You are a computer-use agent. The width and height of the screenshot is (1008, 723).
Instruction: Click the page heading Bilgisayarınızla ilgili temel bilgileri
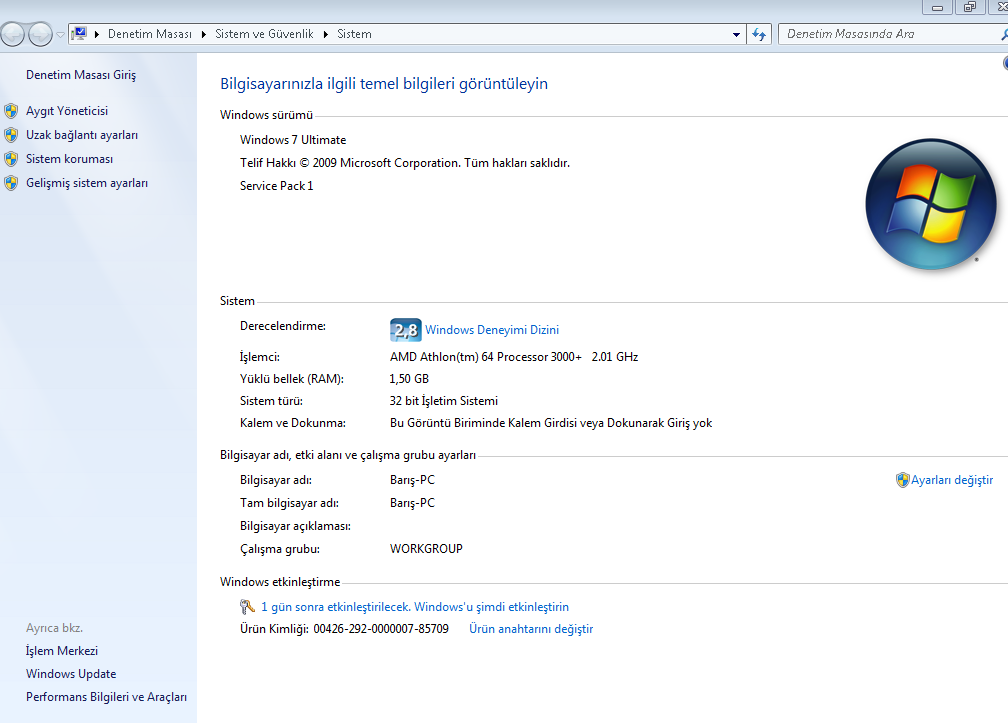pos(384,84)
